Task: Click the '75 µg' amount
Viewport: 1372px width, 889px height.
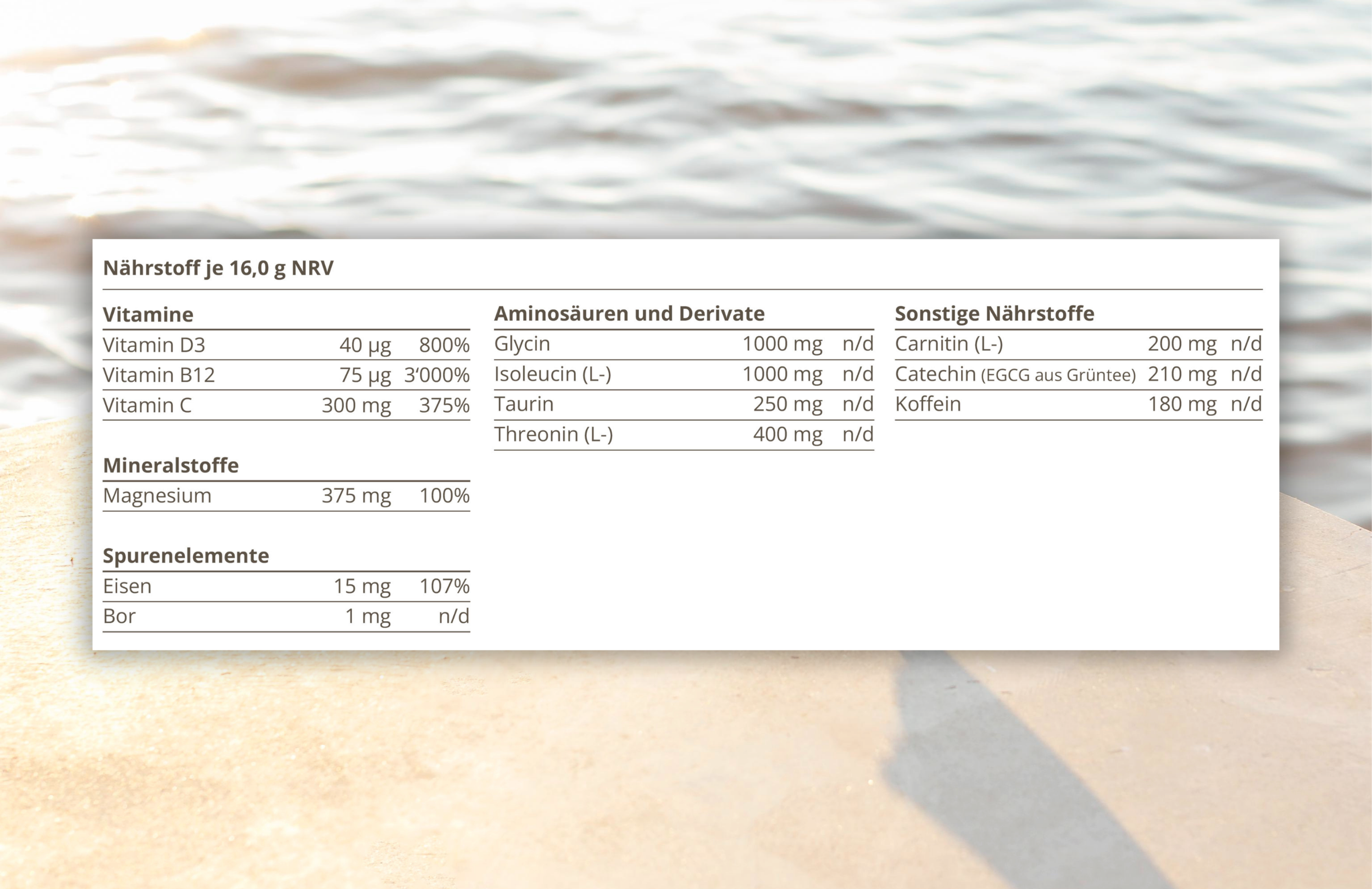Action: point(365,376)
